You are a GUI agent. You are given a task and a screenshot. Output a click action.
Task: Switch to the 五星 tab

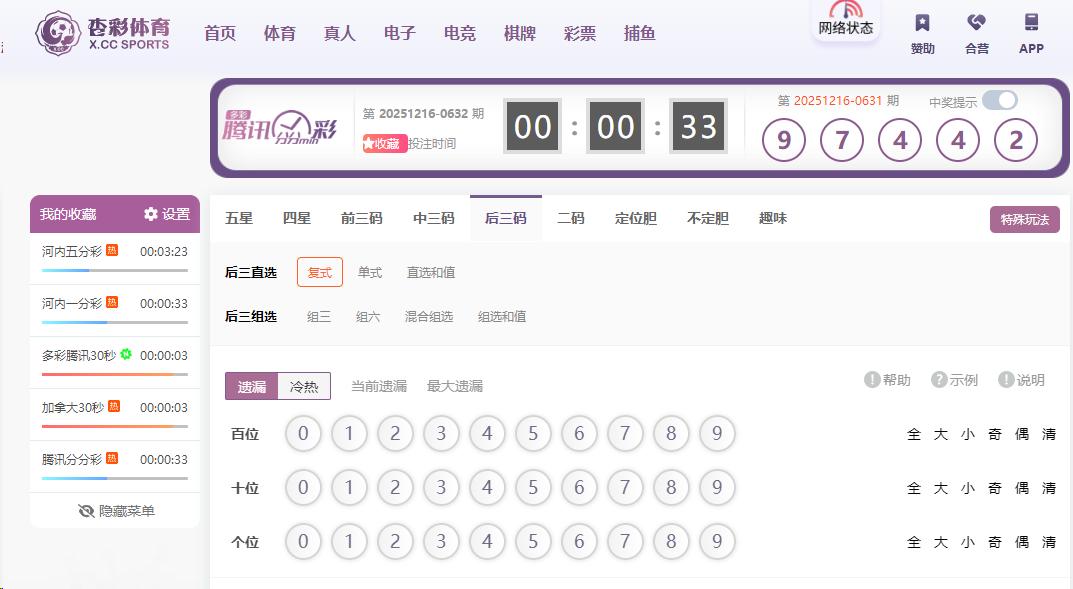coord(239,218)
